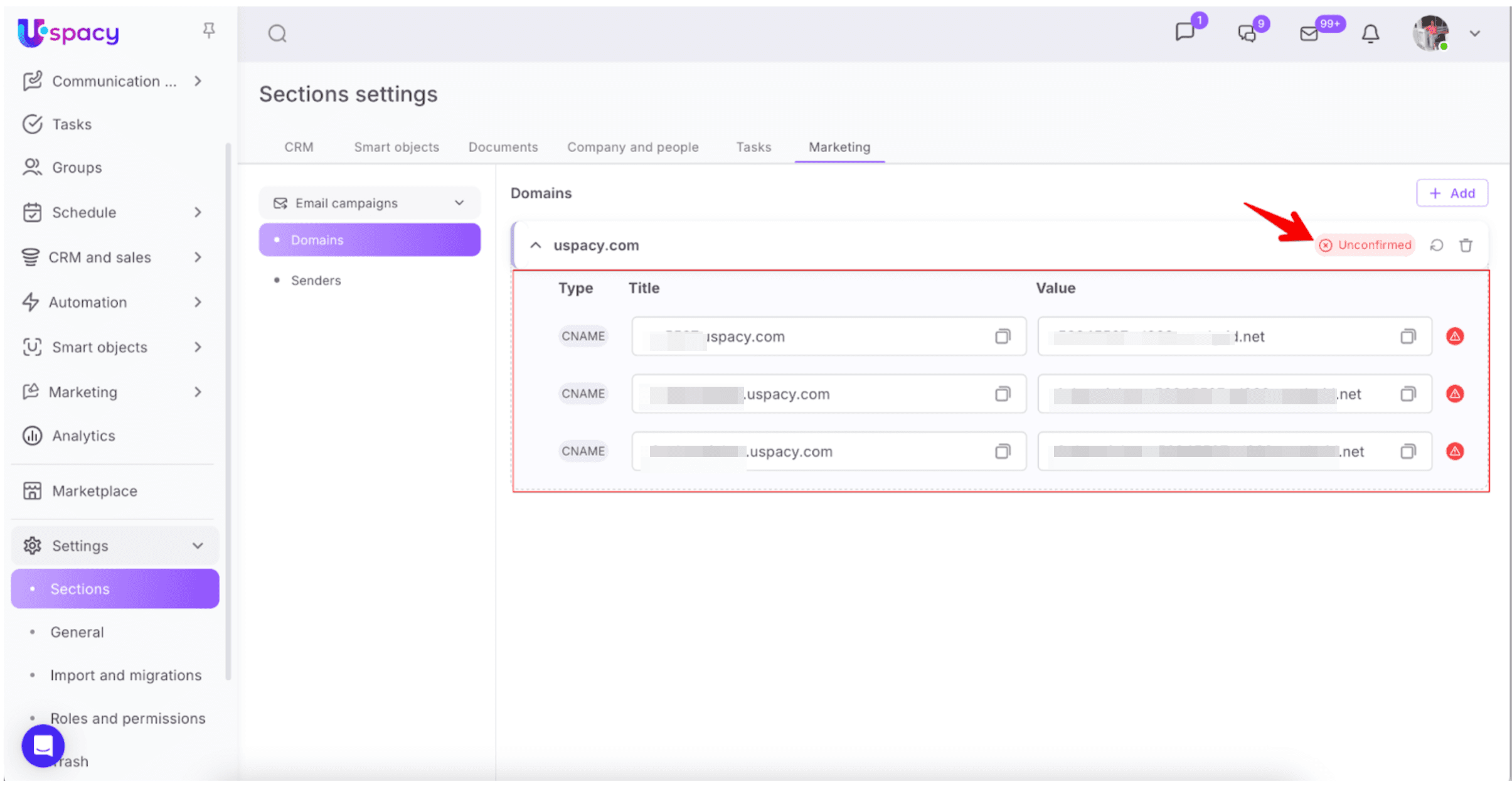Screen dimensions: 1512x791
Task: Switch to the Company and people tab
Action: coord(632,147)
